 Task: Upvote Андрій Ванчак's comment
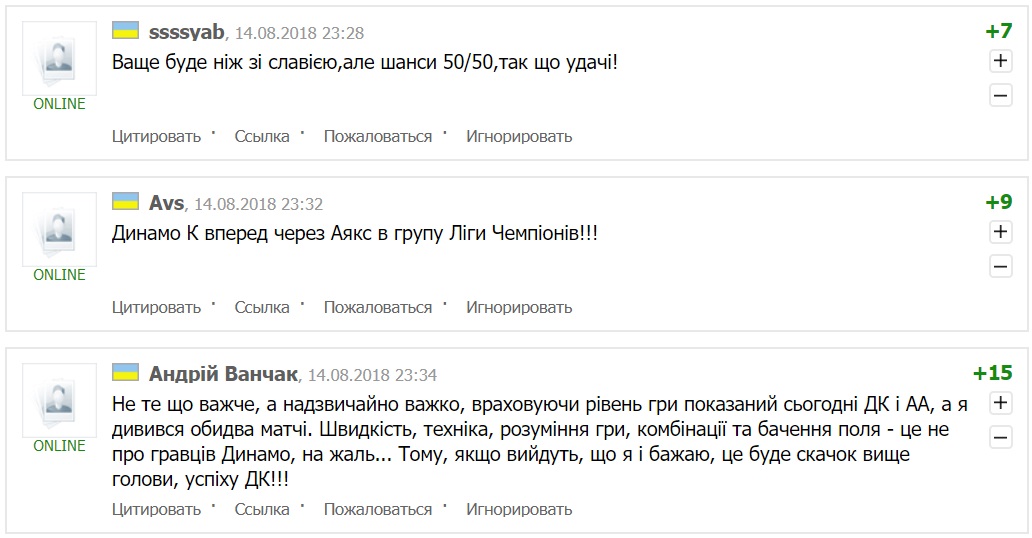coord(1000,403)
